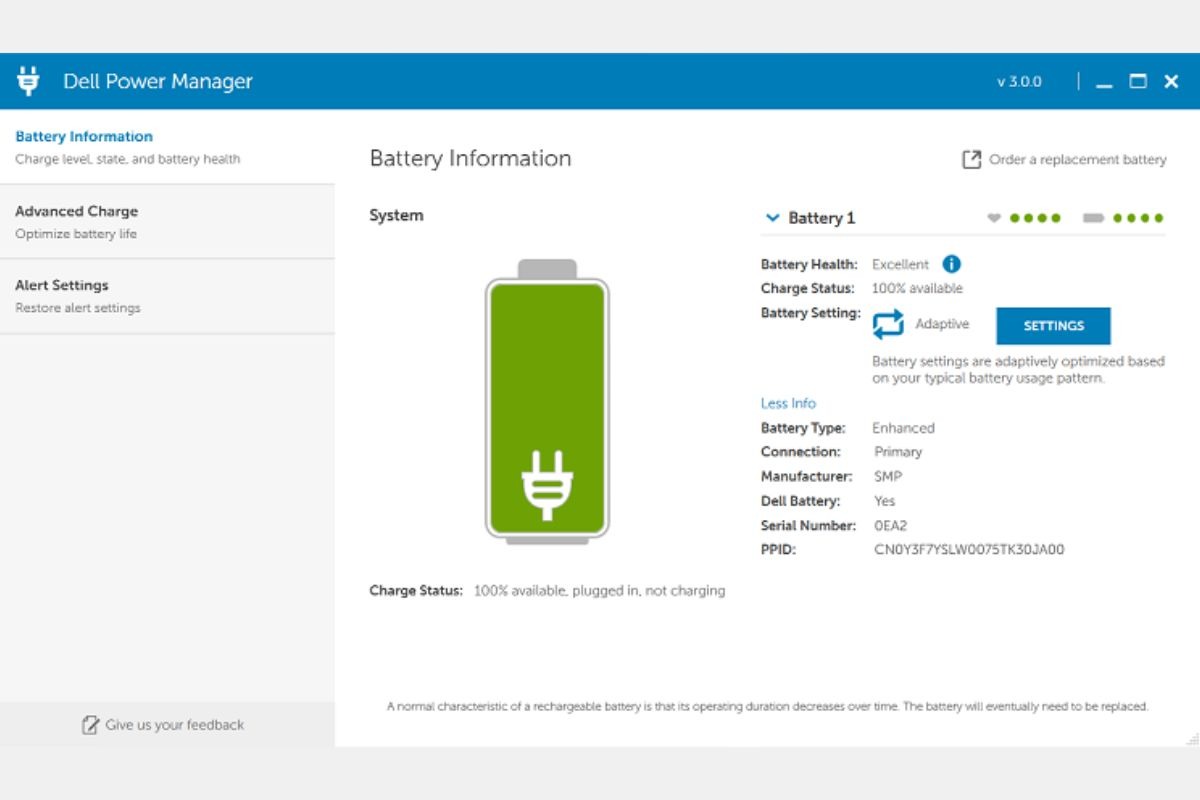Click the Connection value Primary
The height and width of the screenshot is (800, 1200).
pyautogui.click(x=898, y=452)
